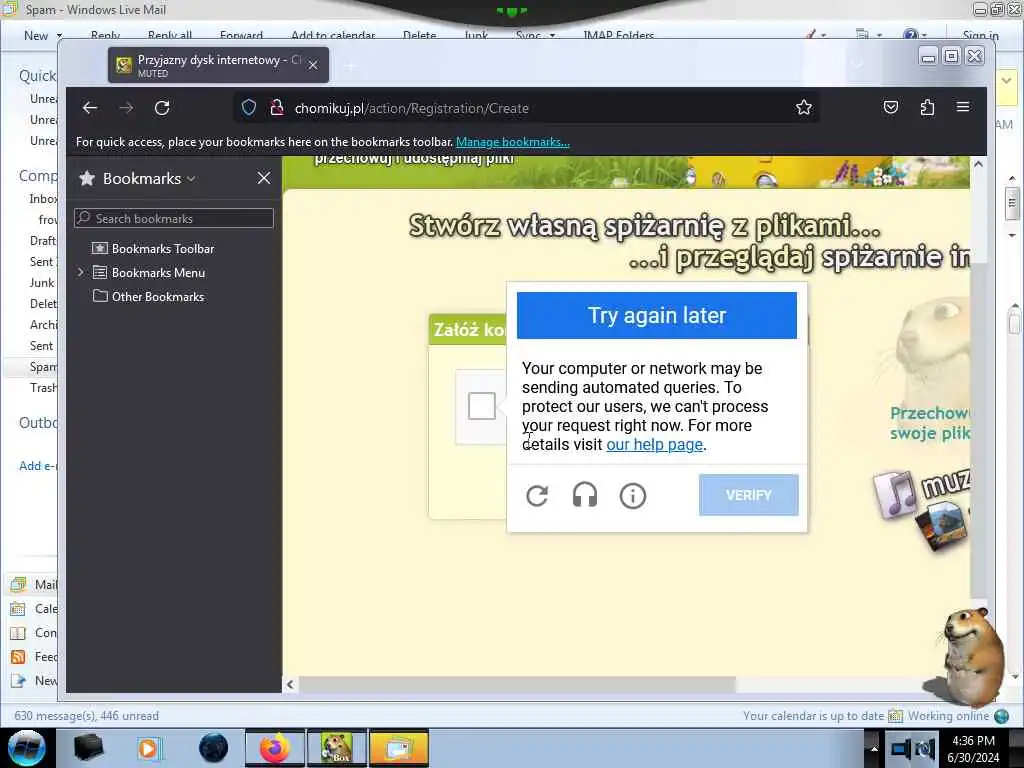1024x768 pixels.
Task: Open media player taskbar icon
Action: coord(148,748)
